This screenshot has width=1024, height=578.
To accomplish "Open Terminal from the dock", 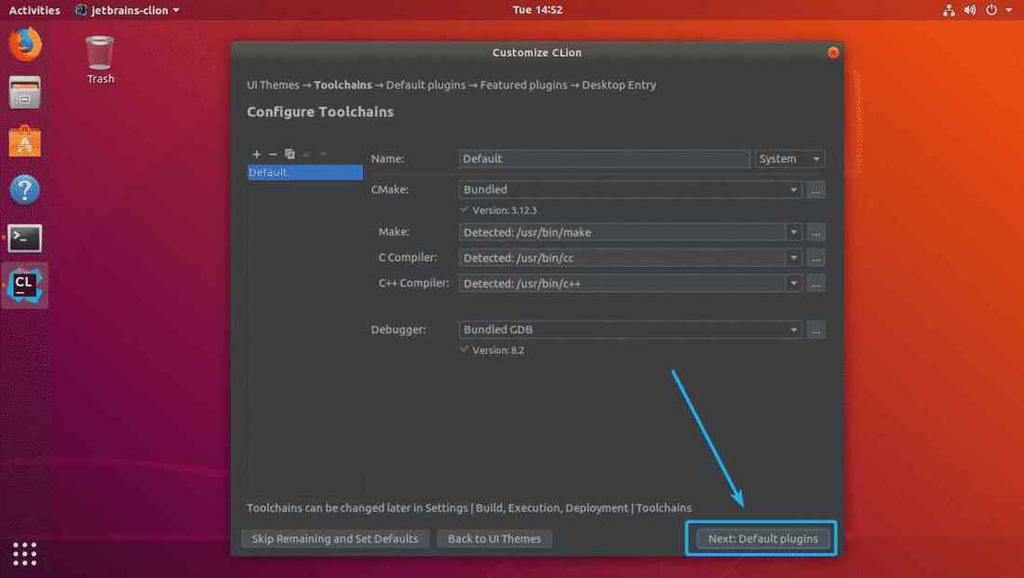I will tap(25, 238).
